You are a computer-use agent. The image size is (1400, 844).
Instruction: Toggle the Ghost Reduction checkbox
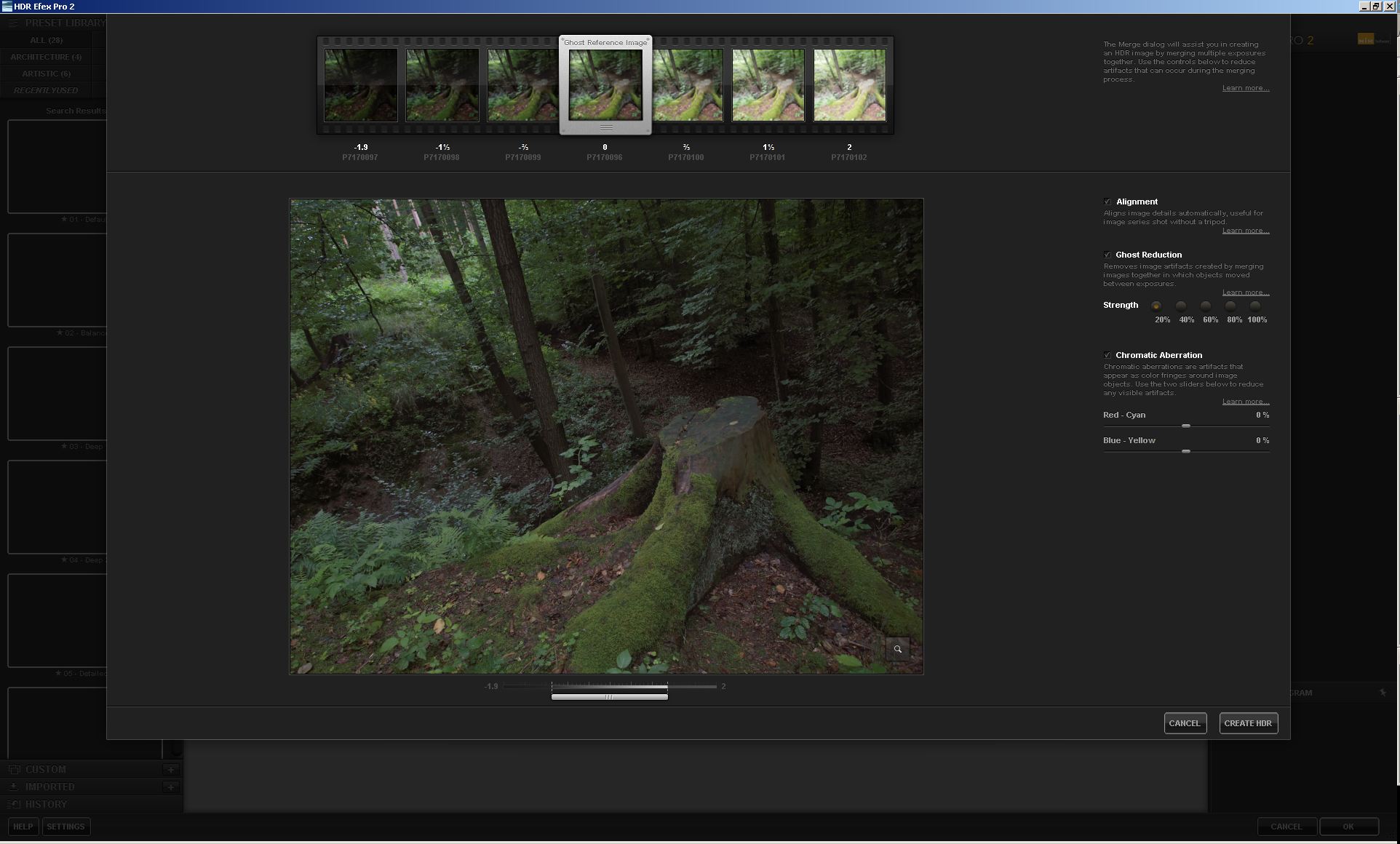[1107, 255]
